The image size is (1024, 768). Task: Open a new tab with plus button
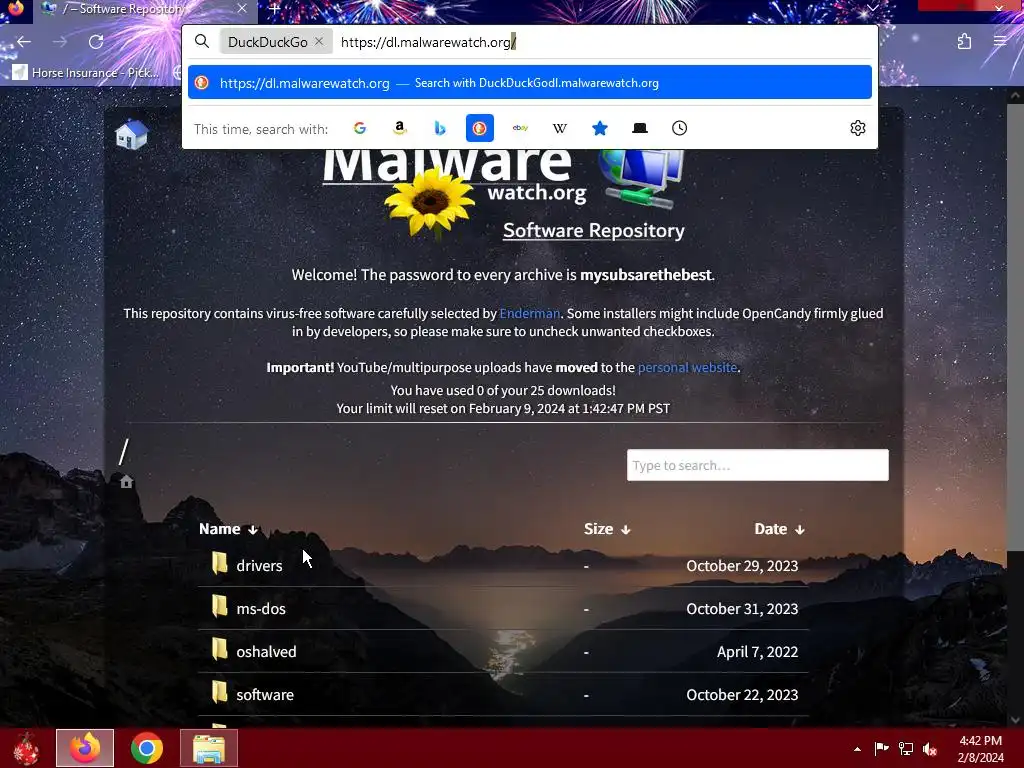coord(275,9)
